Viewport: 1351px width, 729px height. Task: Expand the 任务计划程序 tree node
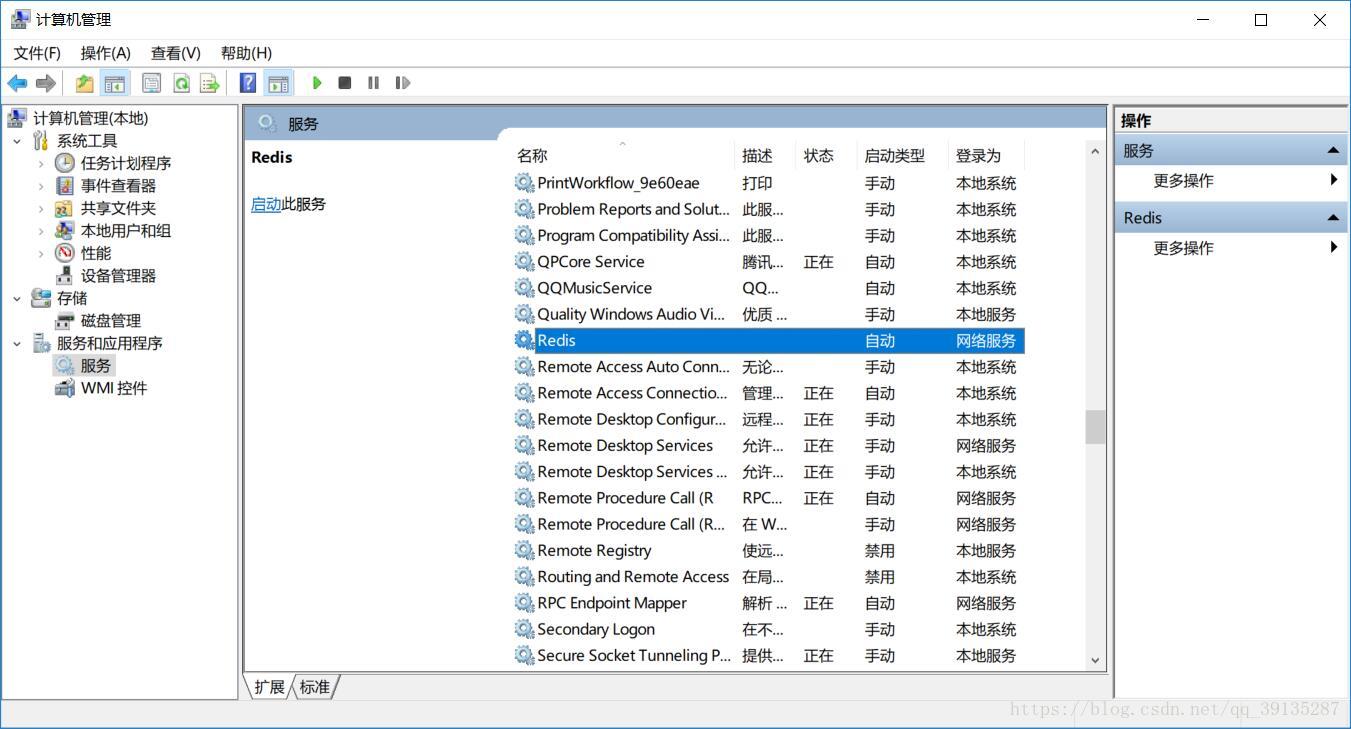41,163
